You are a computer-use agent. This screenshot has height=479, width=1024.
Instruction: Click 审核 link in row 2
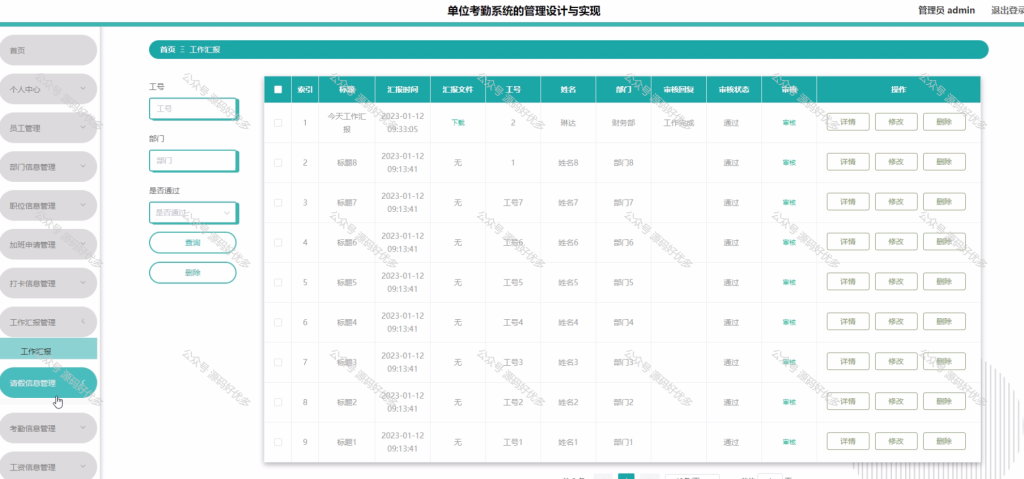[x=789, y=163]
